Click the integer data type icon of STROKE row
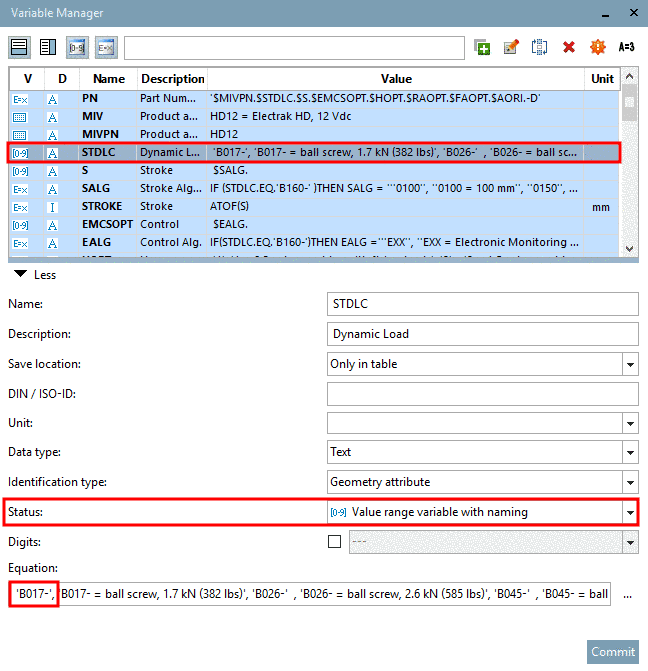The height and width of the screenshot is (671, 648). 52,208
